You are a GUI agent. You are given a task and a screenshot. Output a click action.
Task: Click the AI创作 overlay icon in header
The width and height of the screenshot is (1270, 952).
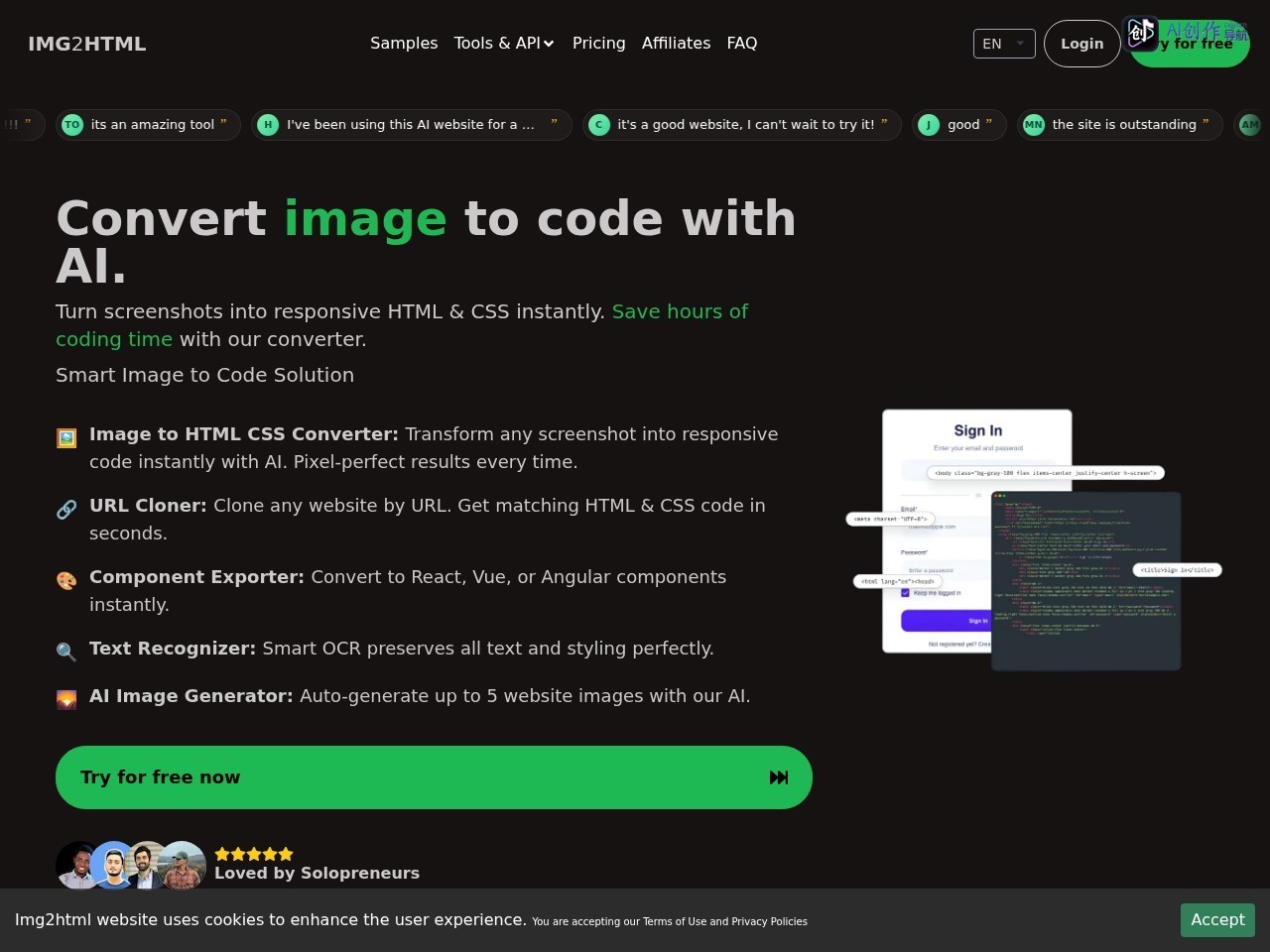(x=1141, y=33)
